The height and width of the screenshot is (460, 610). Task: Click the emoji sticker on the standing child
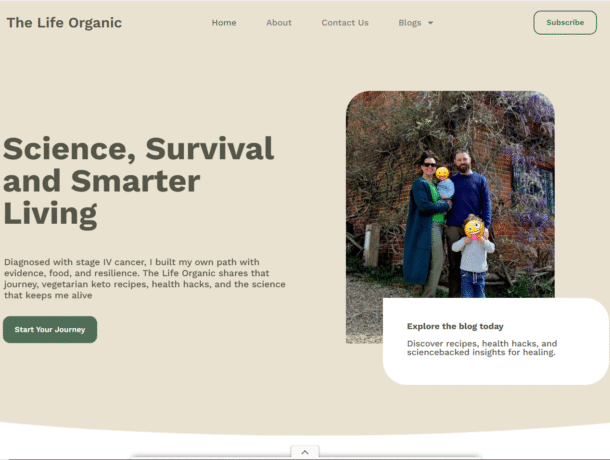(474, 227)
